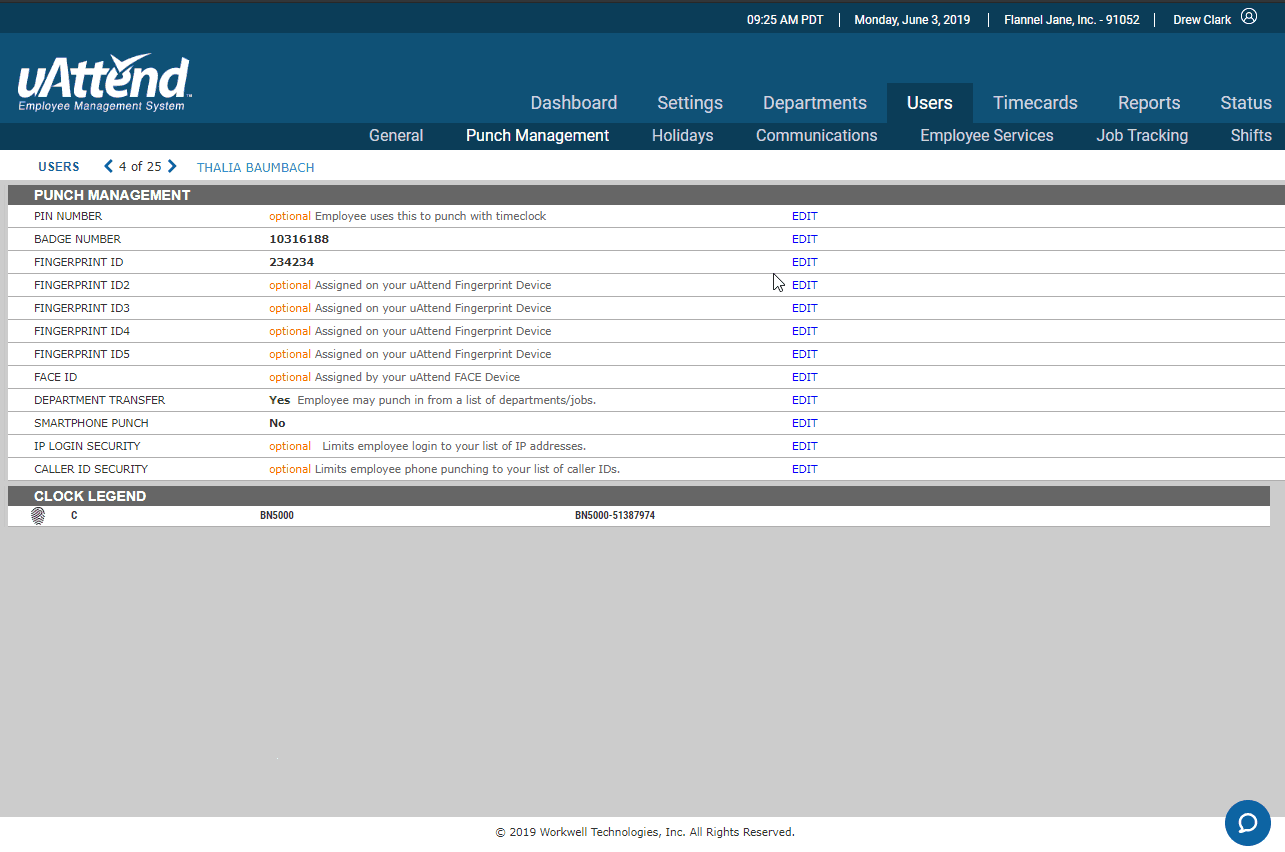Go to next user with right chevron
The width and height of the screenshot is (1285, 852).
[x=172, y=167]
